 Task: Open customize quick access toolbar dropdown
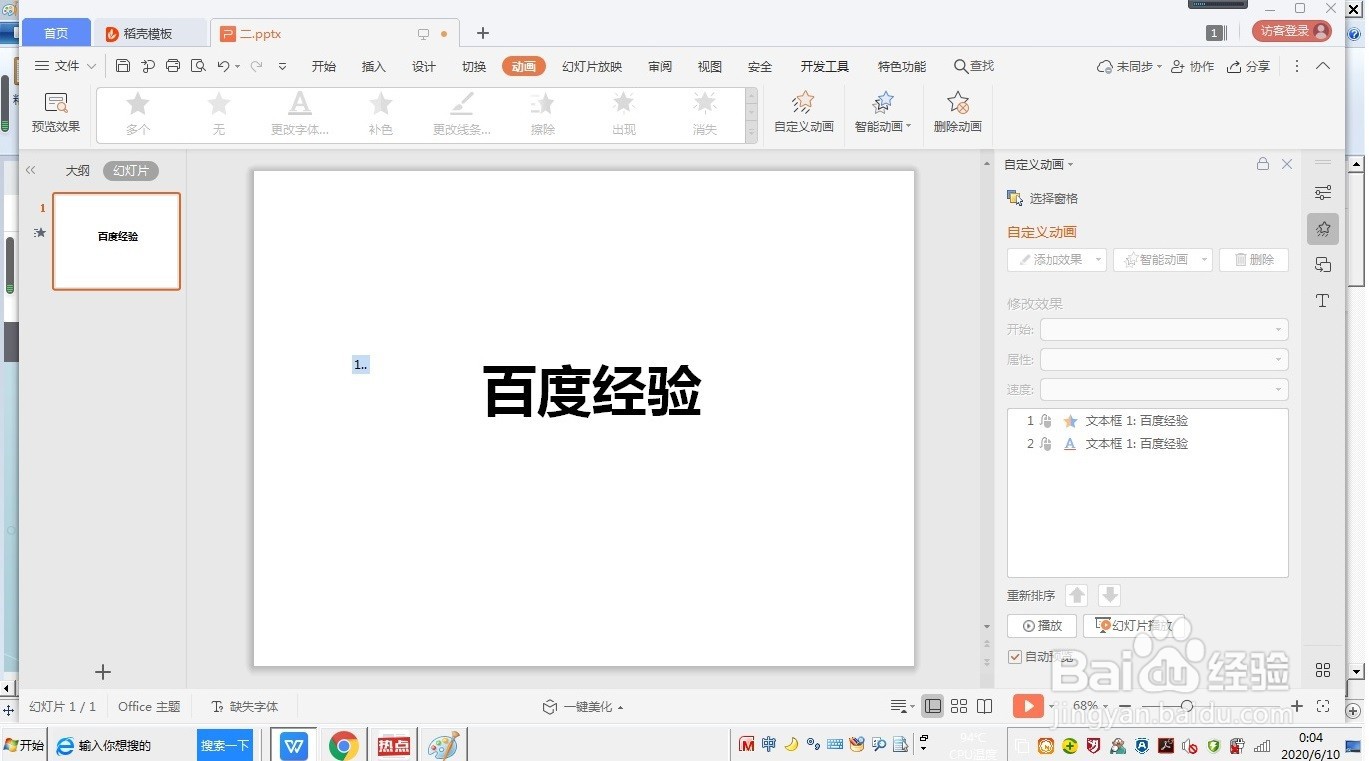click(x=282, y=66)
